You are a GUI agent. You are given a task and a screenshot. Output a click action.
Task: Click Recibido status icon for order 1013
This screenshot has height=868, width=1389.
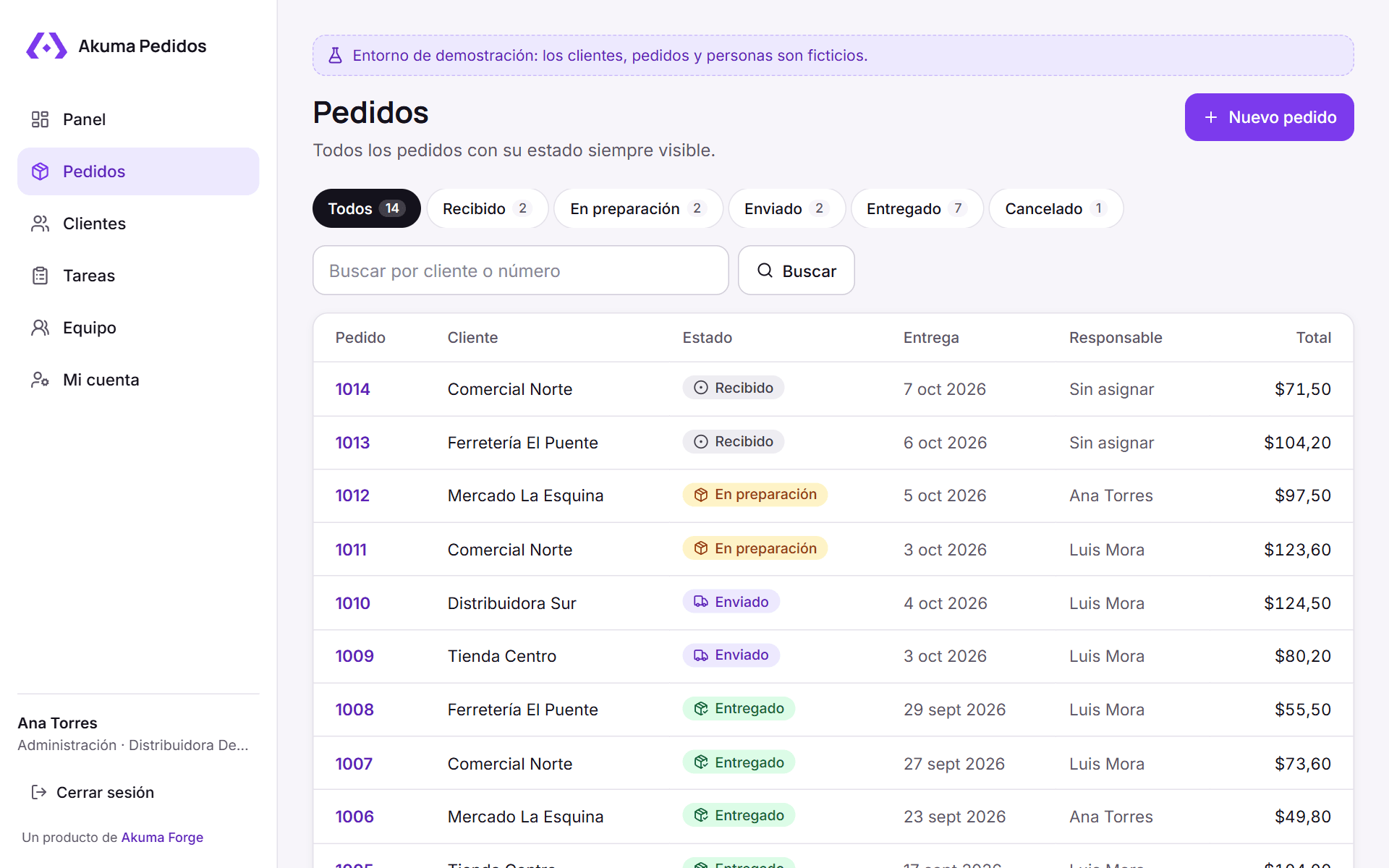[701, 441]
